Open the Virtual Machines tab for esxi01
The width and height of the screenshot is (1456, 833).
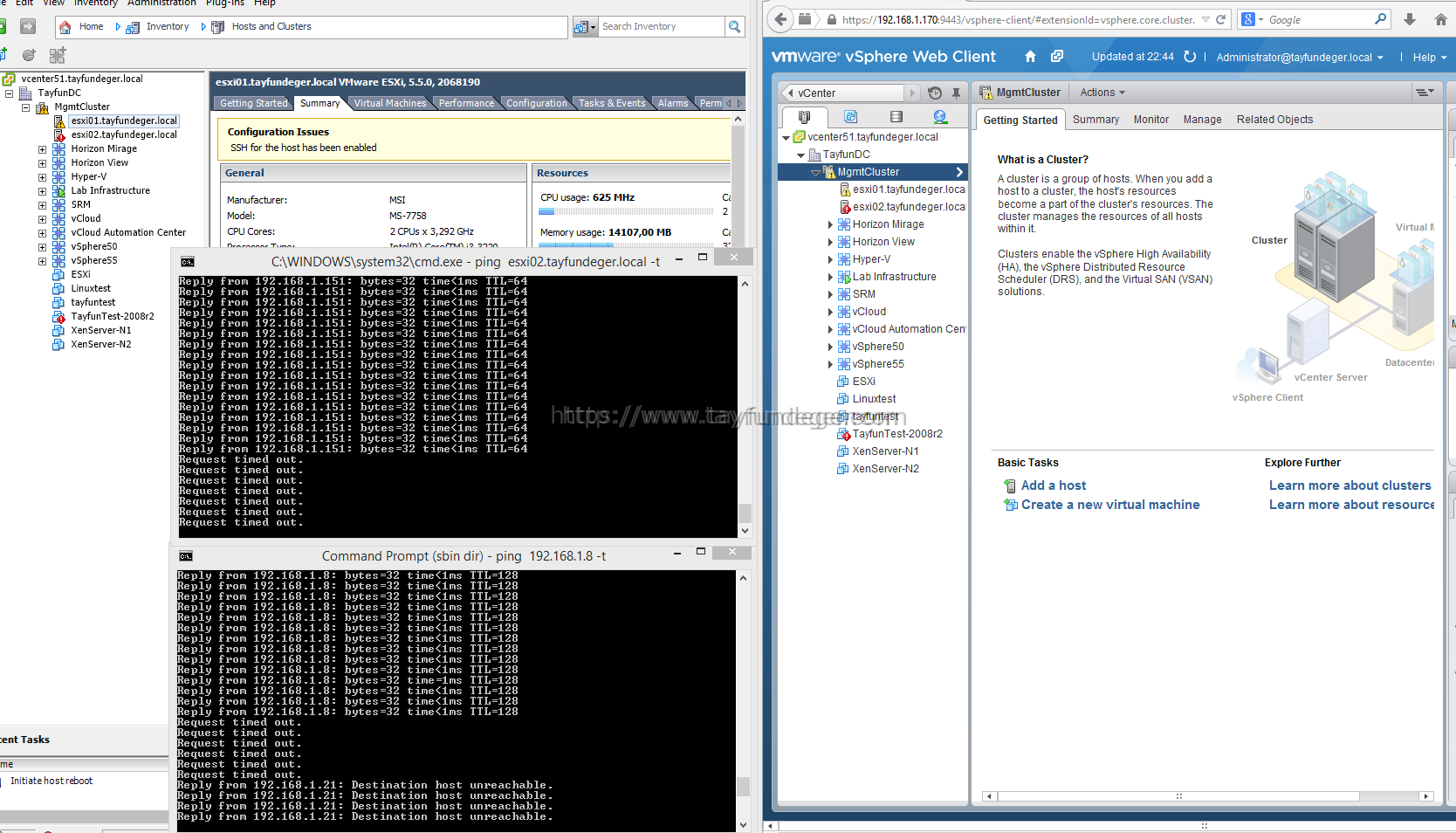pos(390,103)
